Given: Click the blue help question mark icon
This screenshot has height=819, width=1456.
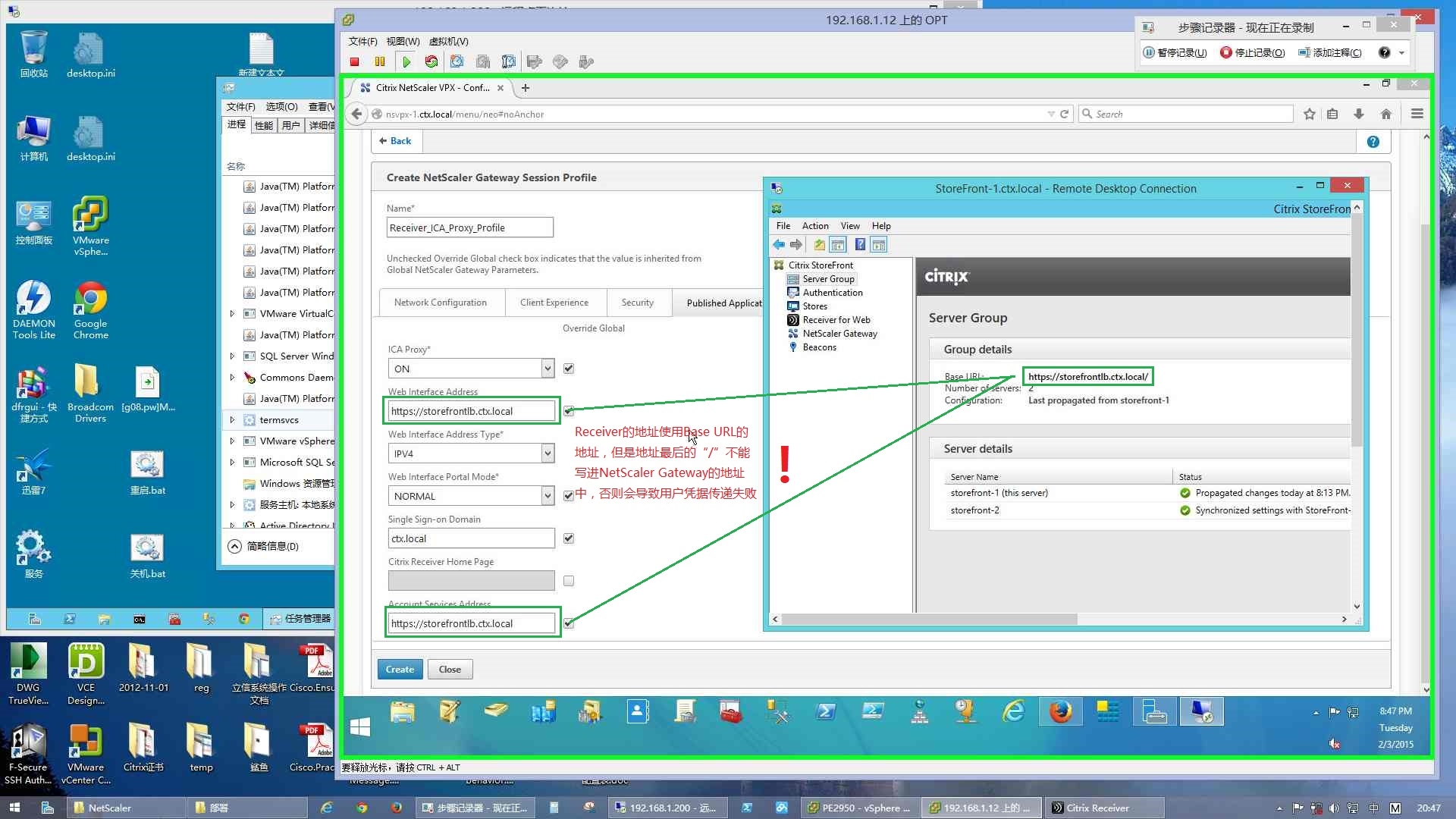Looking at the screenshot, I should coord(1373,142).
